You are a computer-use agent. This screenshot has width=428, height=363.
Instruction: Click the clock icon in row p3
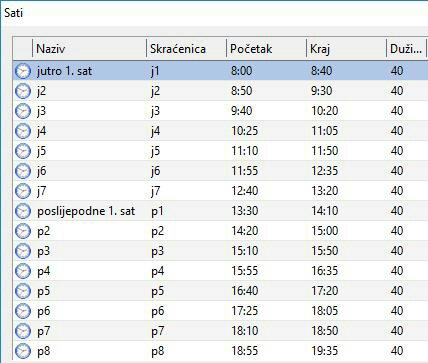[23, 251]
